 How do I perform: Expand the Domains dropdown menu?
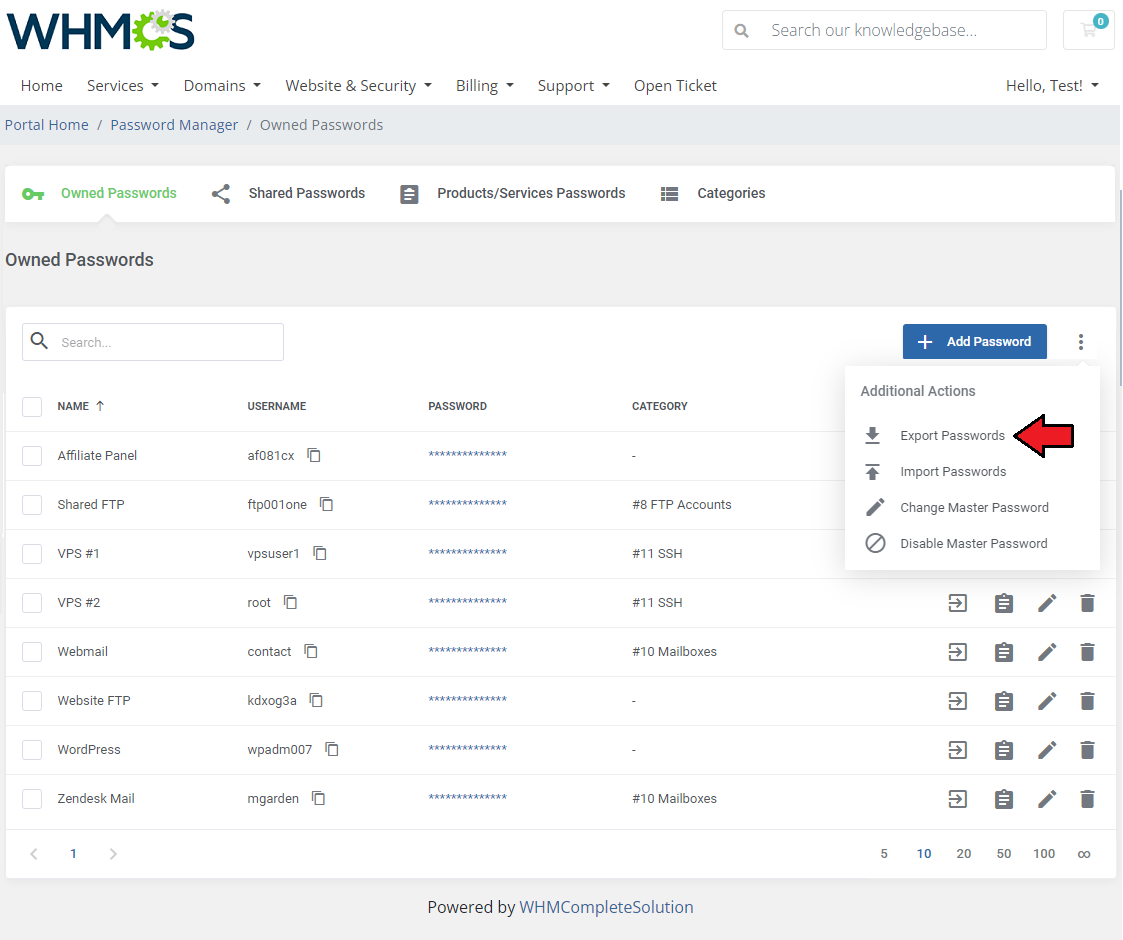(222, 85)
